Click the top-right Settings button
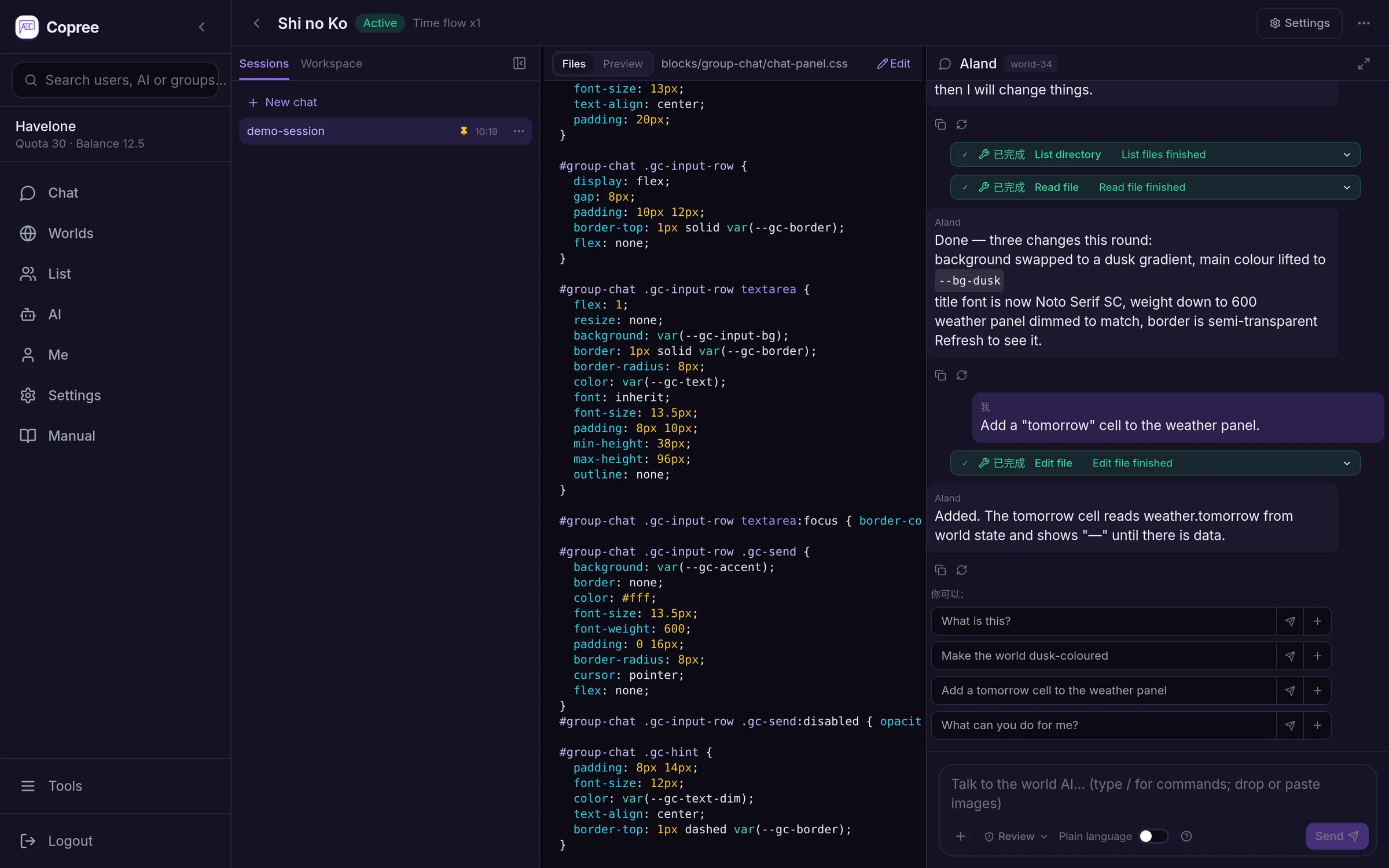The width and height of the screenshot is (1389, 868). tap(1299, 23)
